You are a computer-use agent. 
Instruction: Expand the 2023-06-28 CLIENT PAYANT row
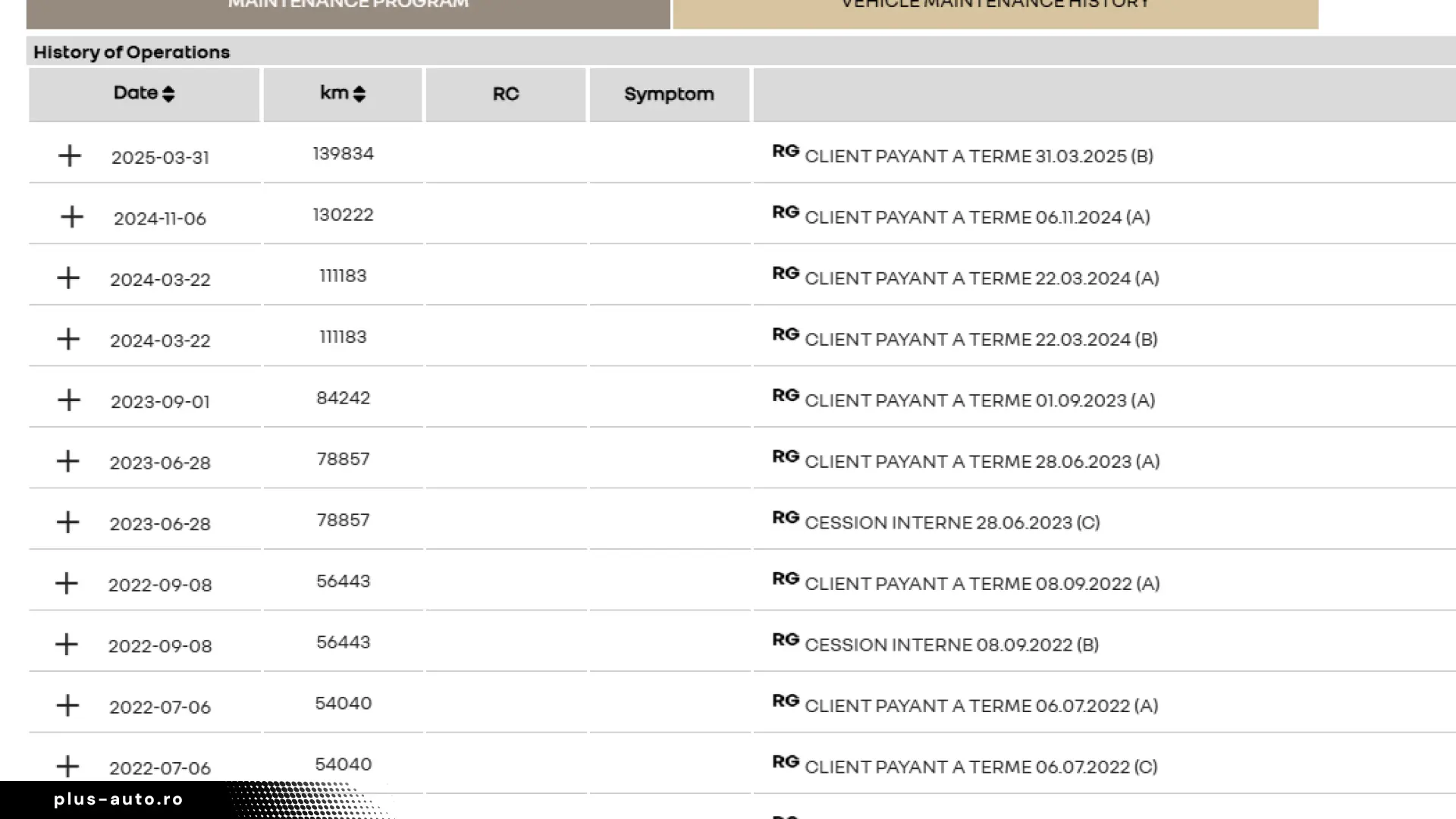click(x=67, y=461)
